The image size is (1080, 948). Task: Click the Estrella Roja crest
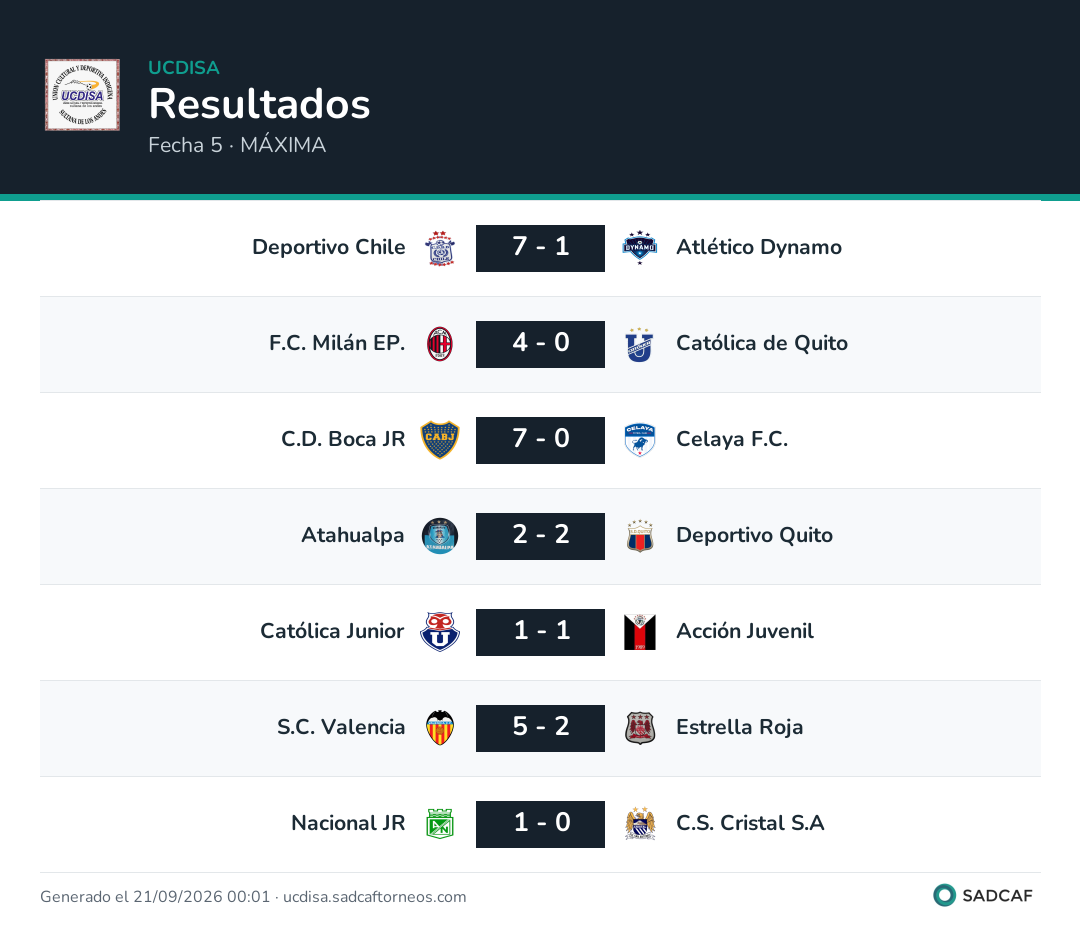click(x=640, y=728)
